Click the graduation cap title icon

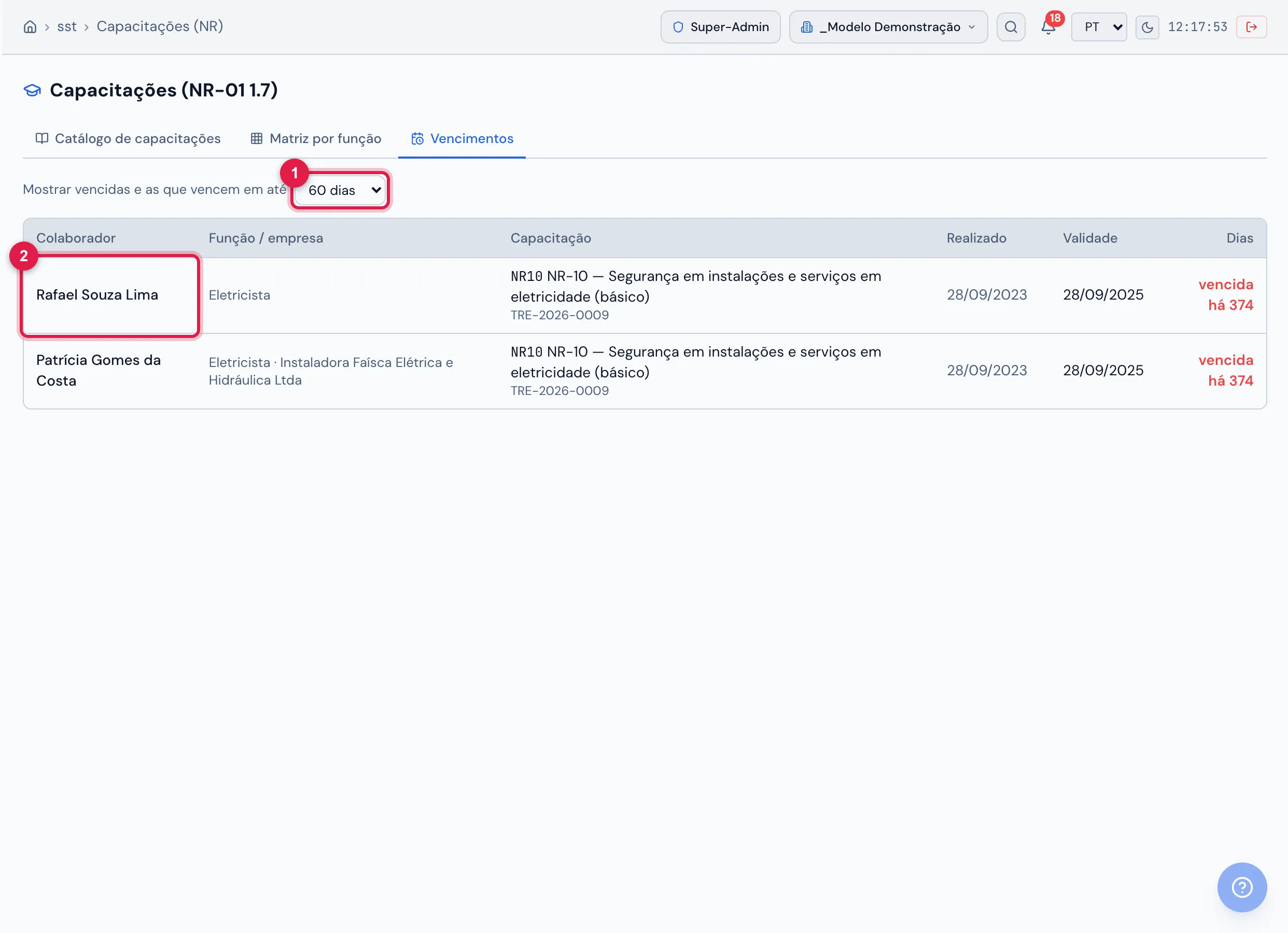(32, 90)
